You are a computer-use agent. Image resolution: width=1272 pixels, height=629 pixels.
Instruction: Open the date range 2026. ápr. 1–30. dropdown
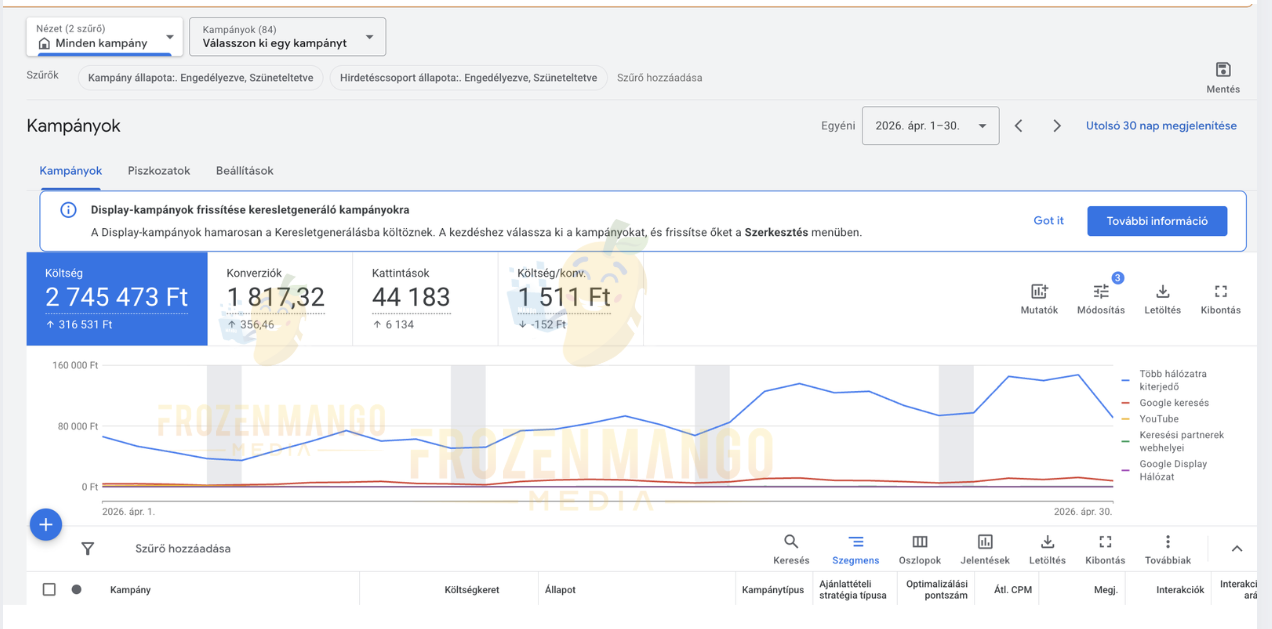coord(930,126)
